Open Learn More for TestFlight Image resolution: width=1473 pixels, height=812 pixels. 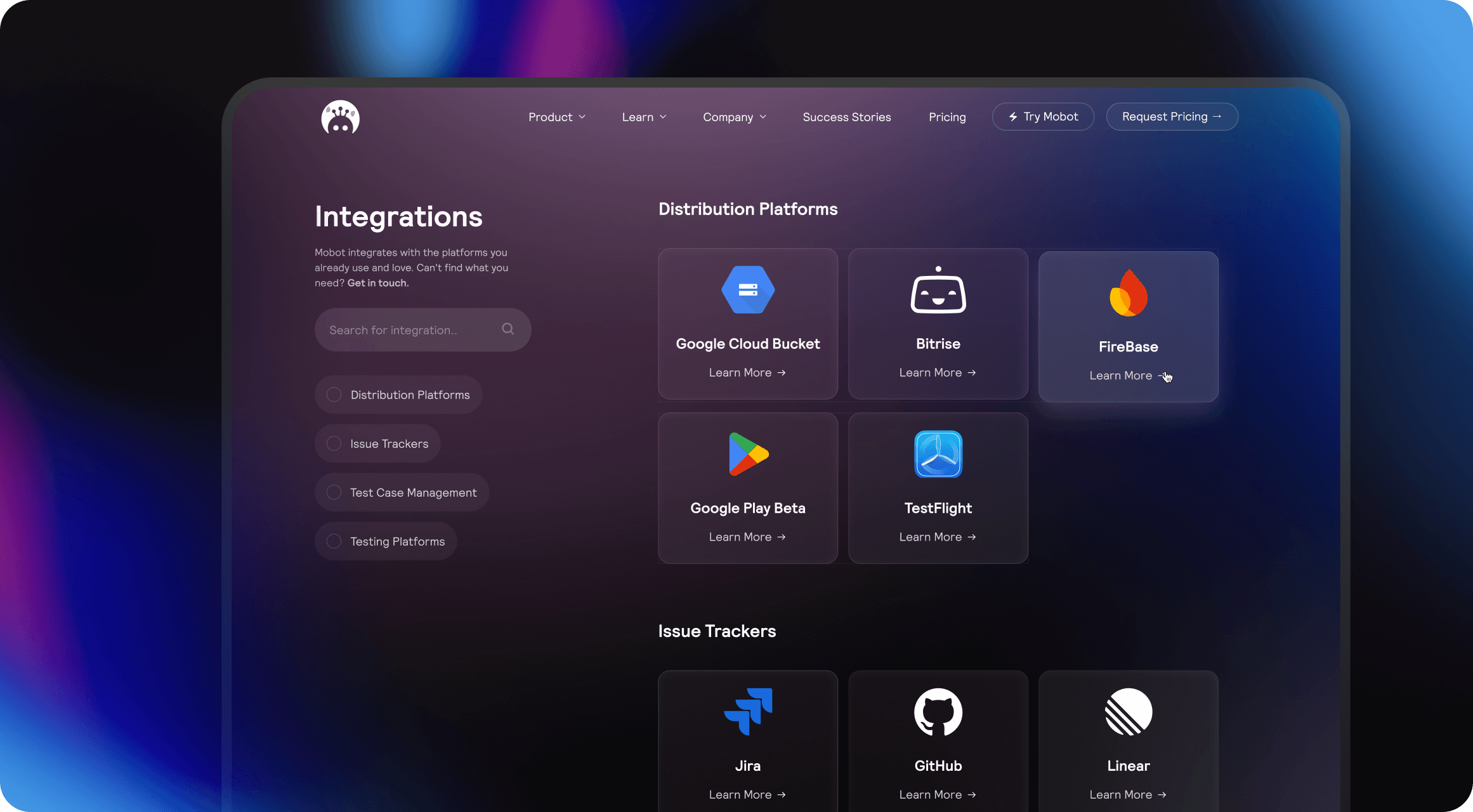(x=938, y=537)
